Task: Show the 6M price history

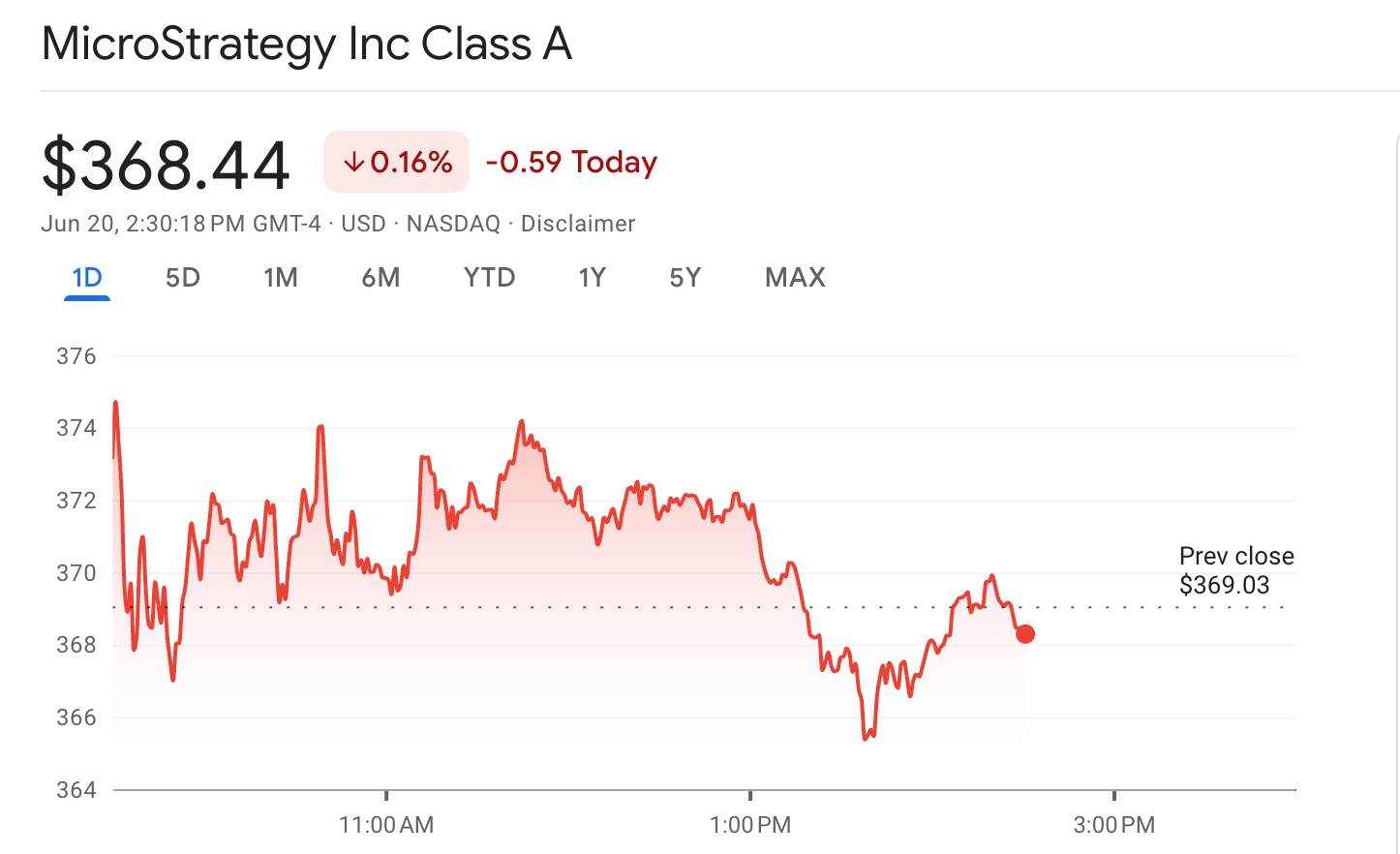Action: [380, 278]
